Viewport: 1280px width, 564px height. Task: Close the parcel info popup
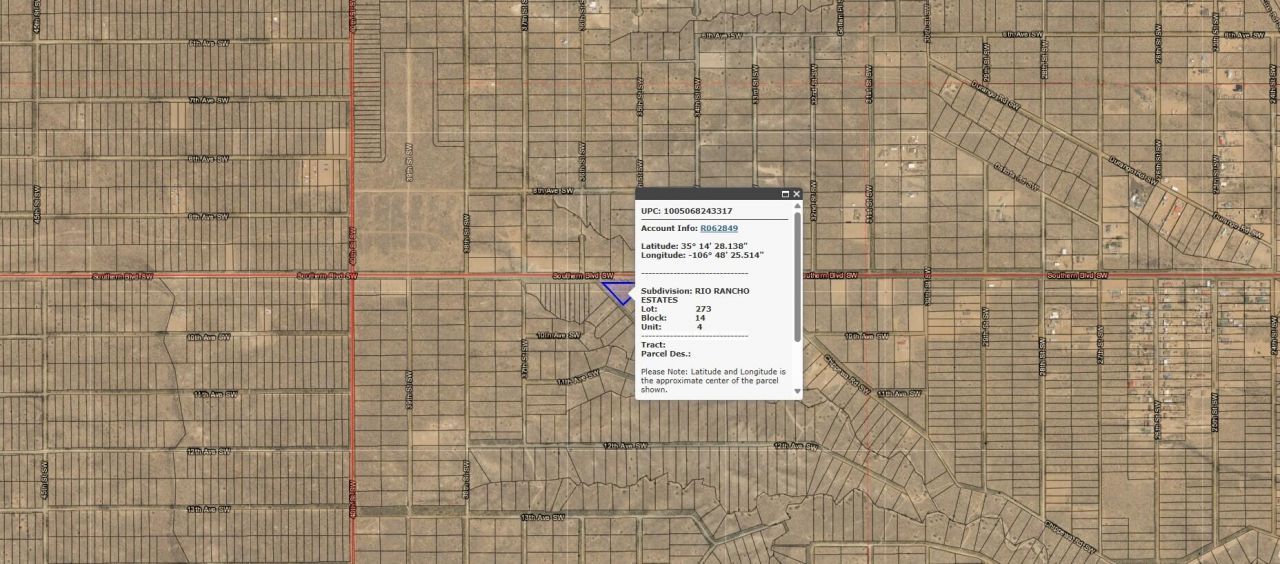coord(797,194)
